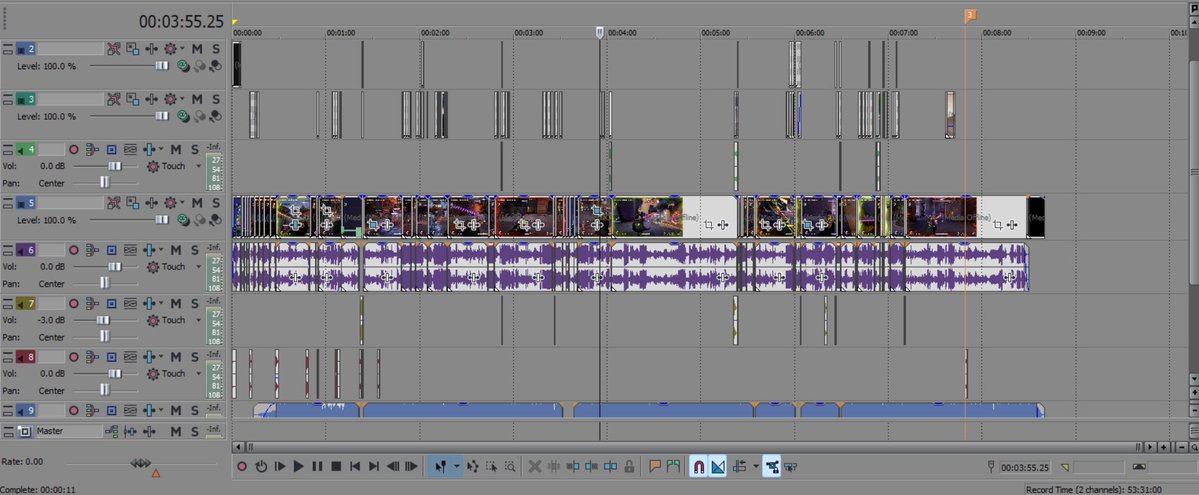Toggle the Lock event padlock icon
This screenshot has height=495, width=1199.
[629, 466]
